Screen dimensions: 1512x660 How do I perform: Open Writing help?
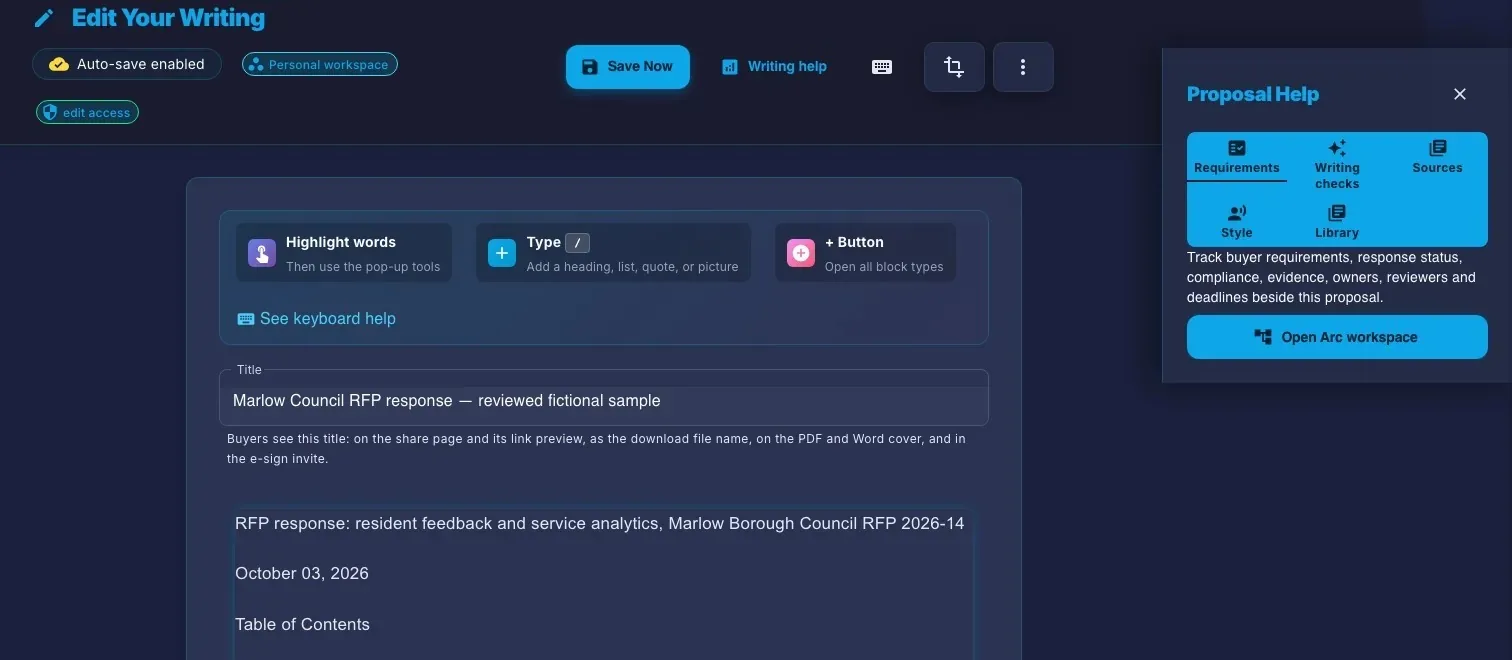775,67
